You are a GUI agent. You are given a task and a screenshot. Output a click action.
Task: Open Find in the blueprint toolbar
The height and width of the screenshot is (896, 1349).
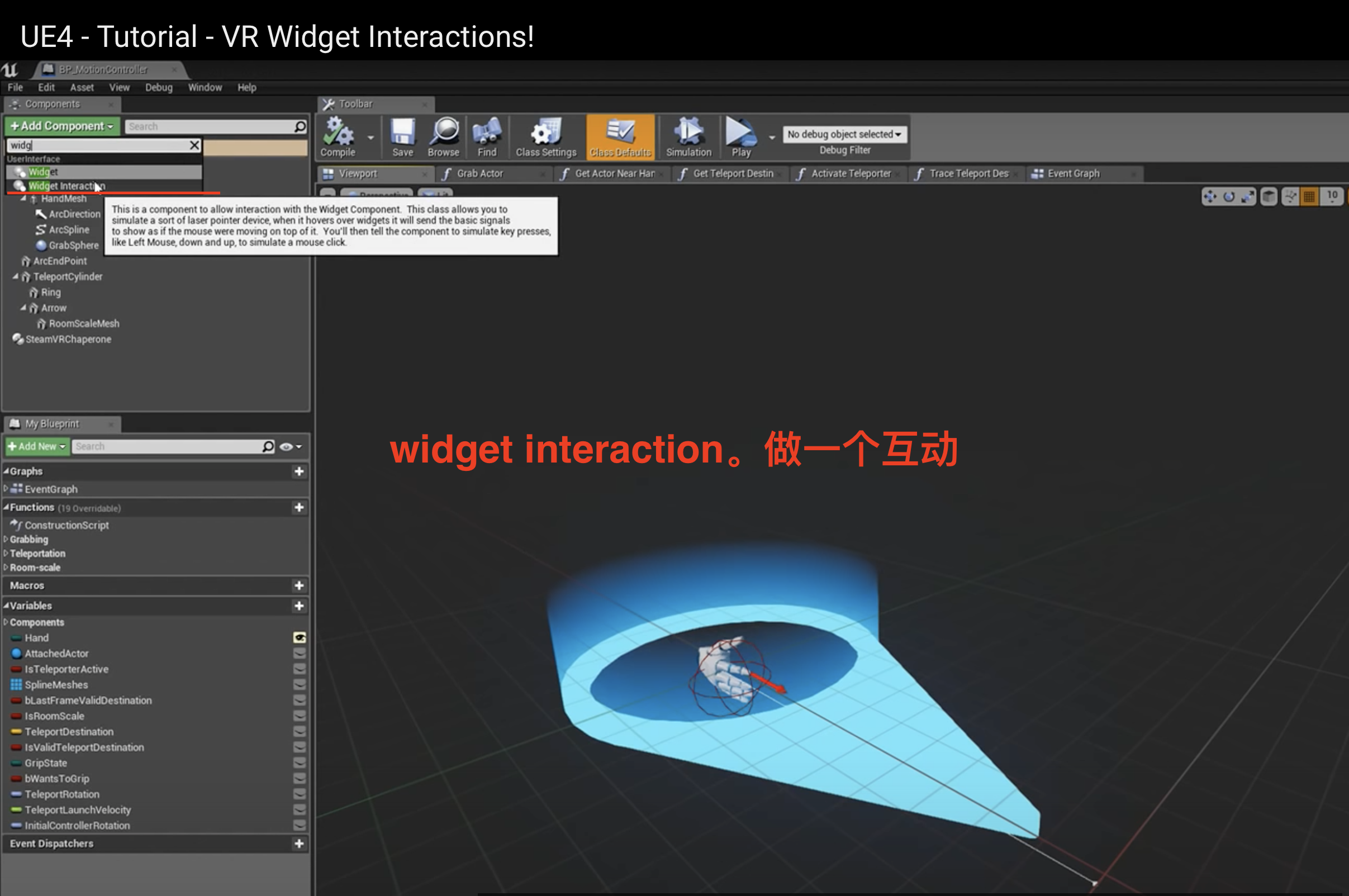tap(486, 136)
